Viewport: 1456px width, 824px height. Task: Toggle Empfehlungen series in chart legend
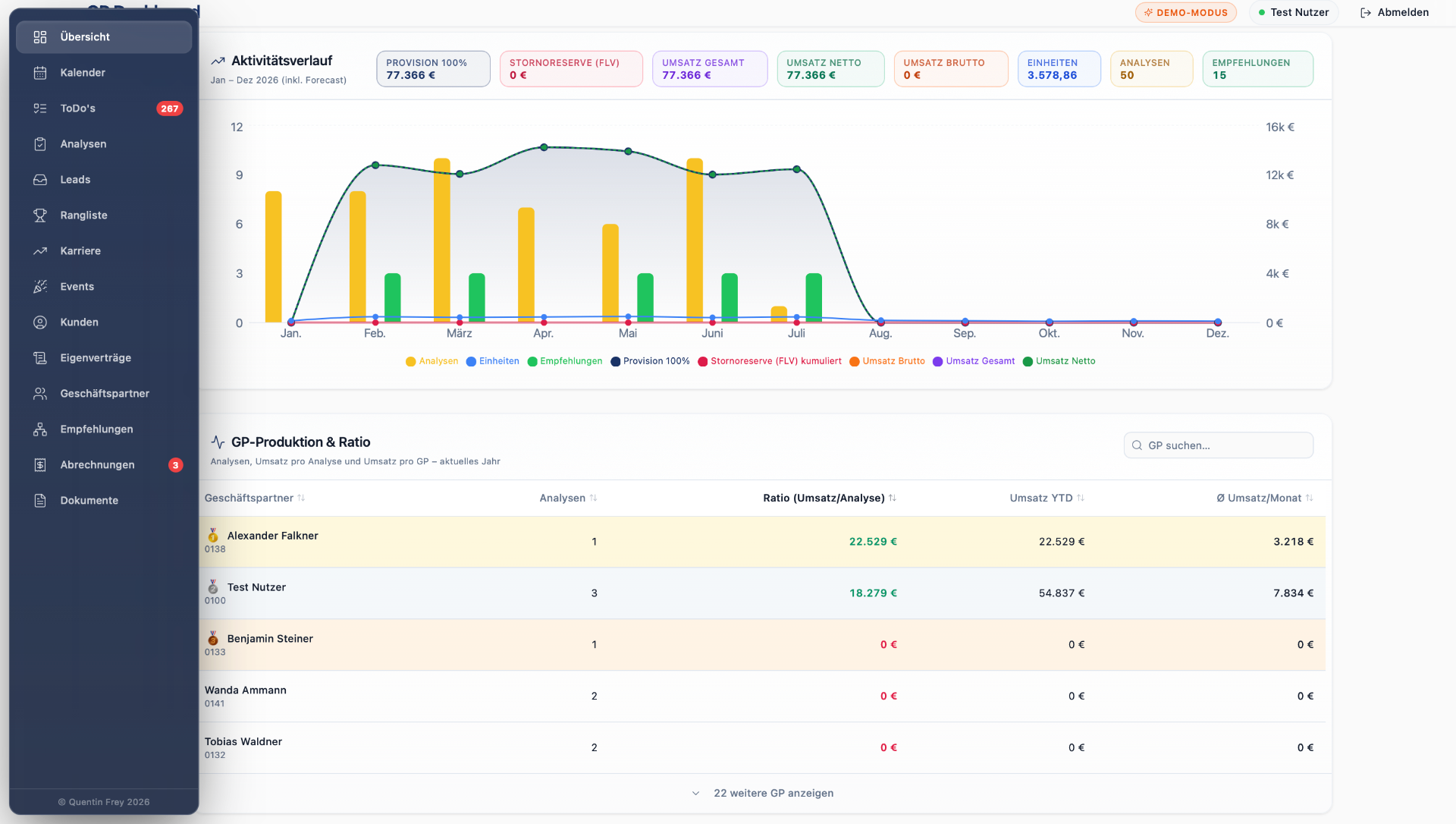[565, 361]
